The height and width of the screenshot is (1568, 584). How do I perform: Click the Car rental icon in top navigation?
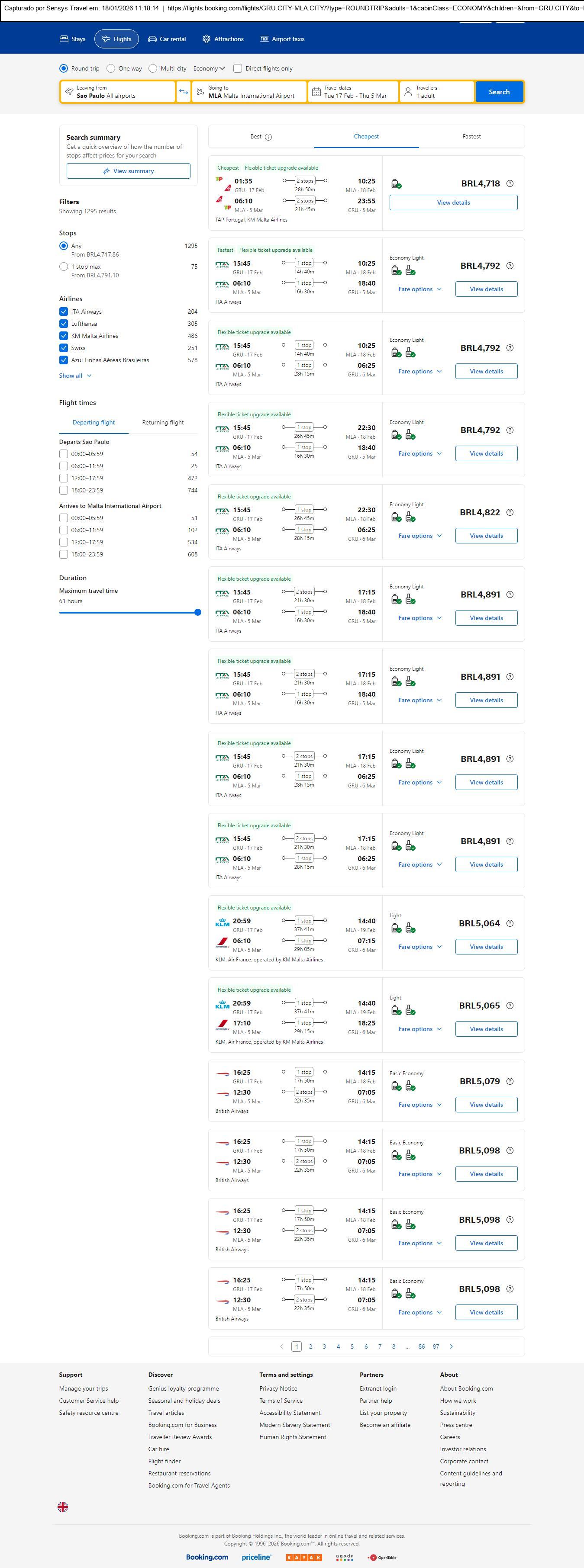tap(152, 39)
